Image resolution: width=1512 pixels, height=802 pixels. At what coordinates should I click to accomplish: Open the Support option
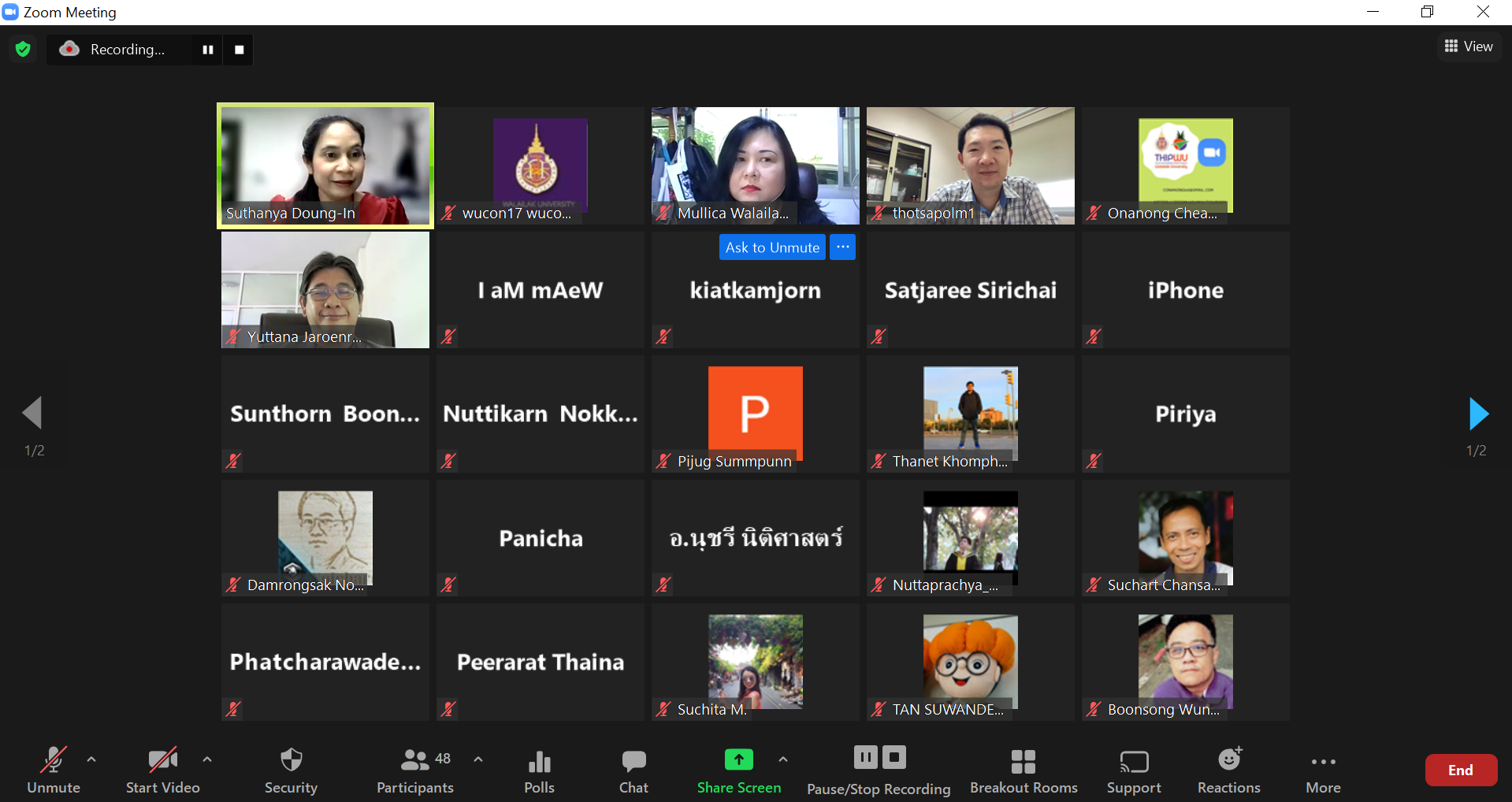tap(1134, 770)
